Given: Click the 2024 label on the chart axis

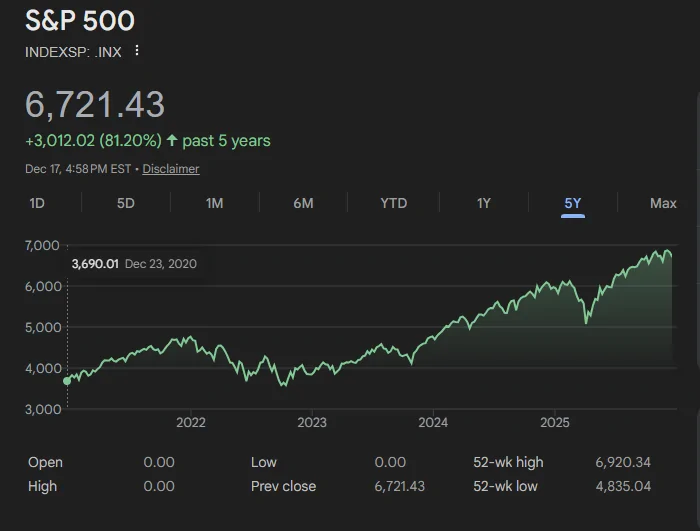Looking at the screenshot, I should (433, 423).
